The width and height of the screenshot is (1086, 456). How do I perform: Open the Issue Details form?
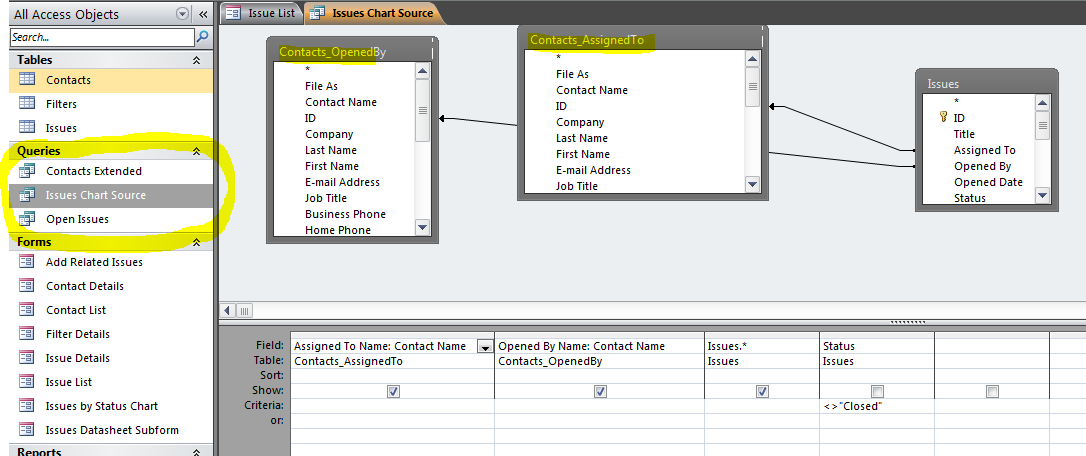pos(78,358)
